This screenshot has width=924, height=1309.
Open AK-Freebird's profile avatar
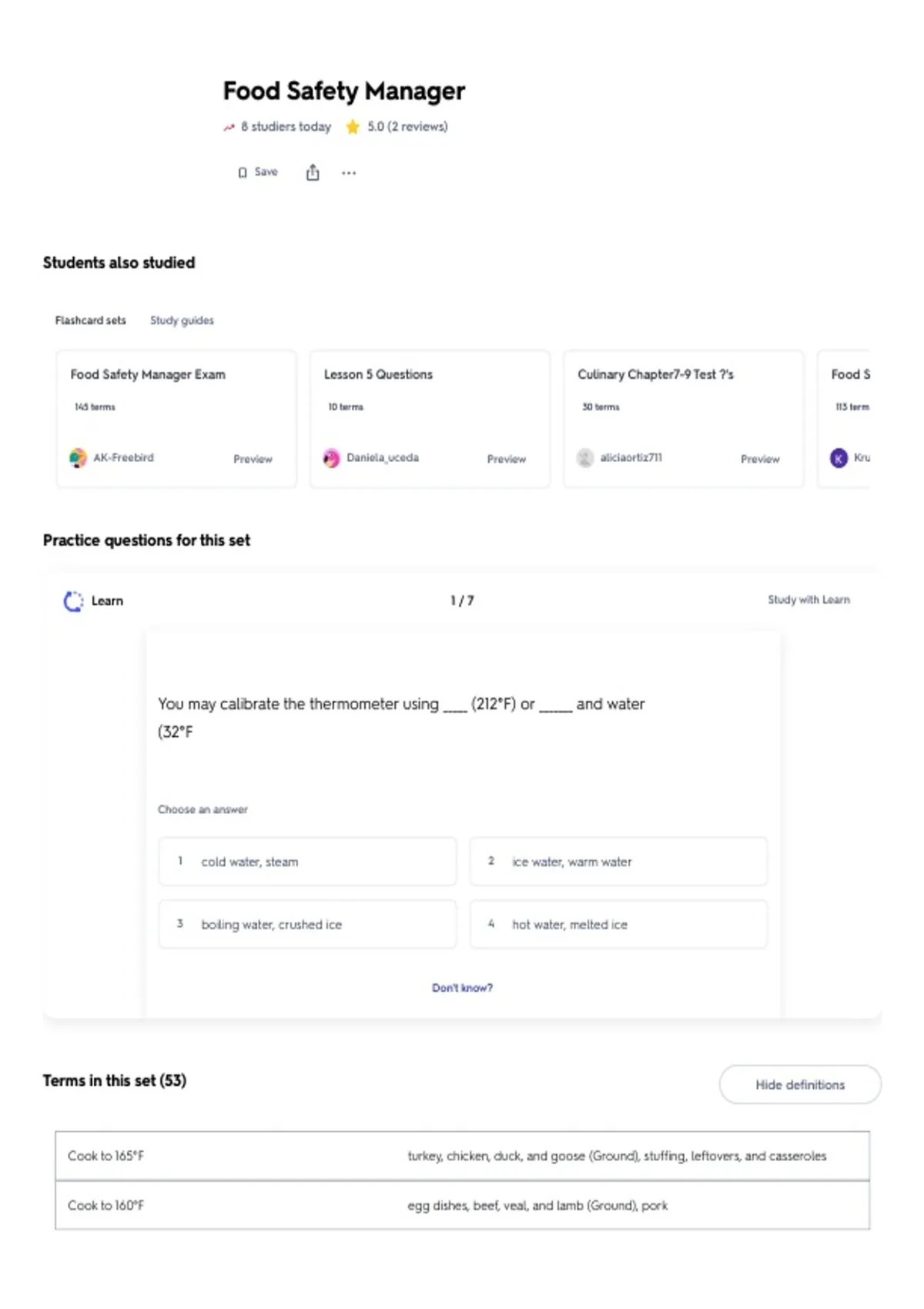[78, 458]
